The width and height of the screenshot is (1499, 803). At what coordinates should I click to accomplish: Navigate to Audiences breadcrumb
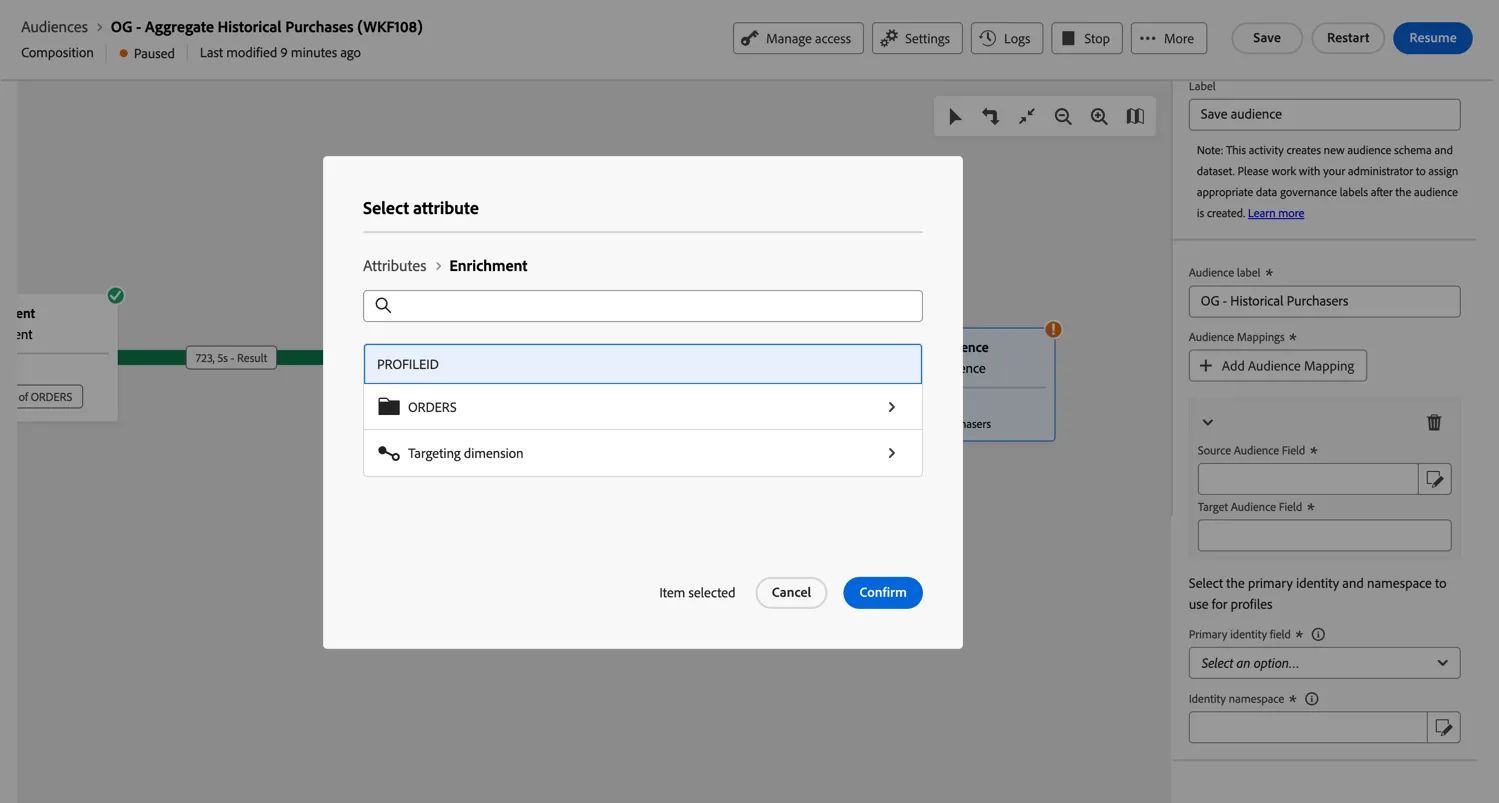pyautogui.click(x=54, y=27)
